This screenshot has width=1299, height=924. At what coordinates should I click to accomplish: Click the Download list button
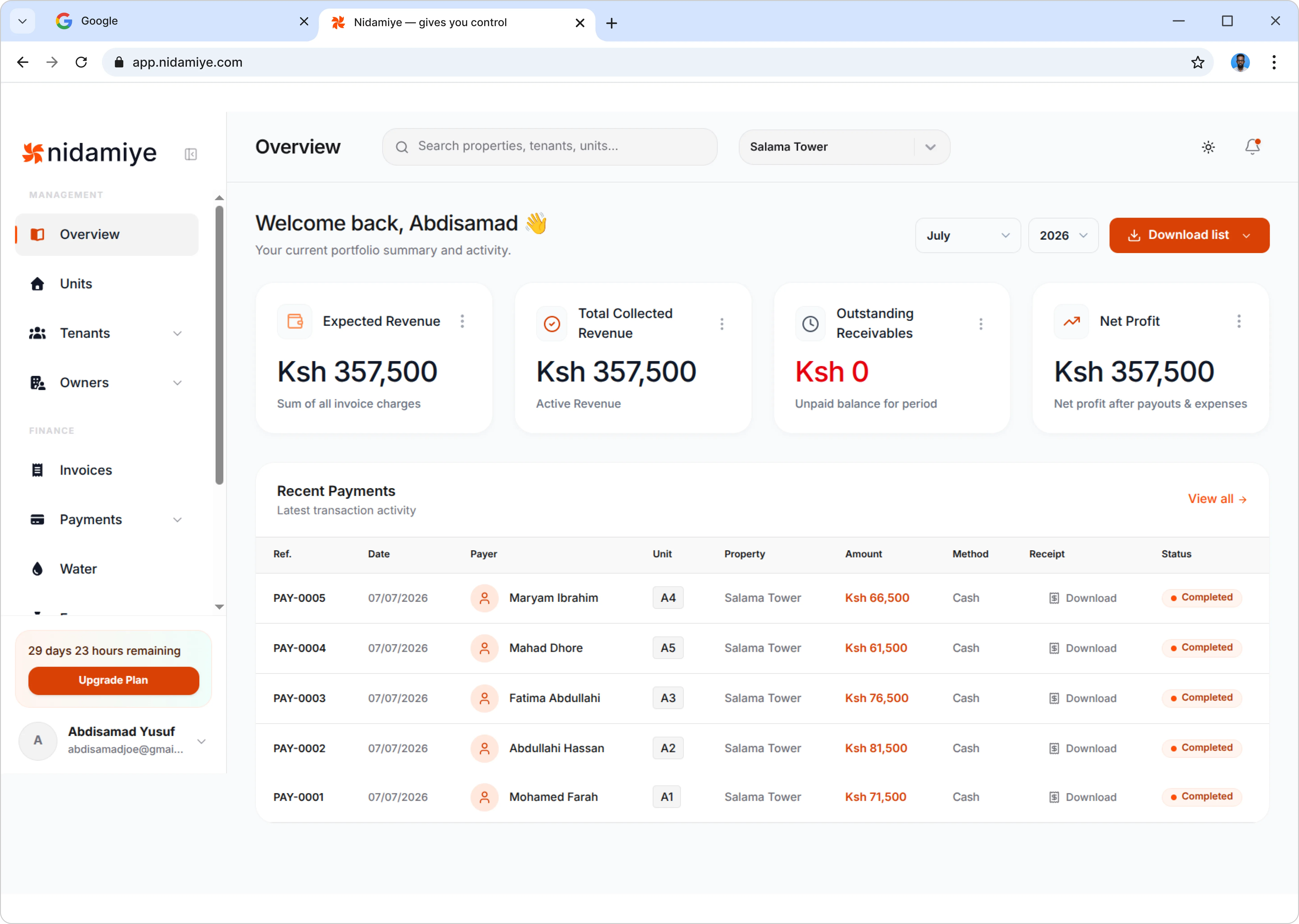[x=1189, y=236]
